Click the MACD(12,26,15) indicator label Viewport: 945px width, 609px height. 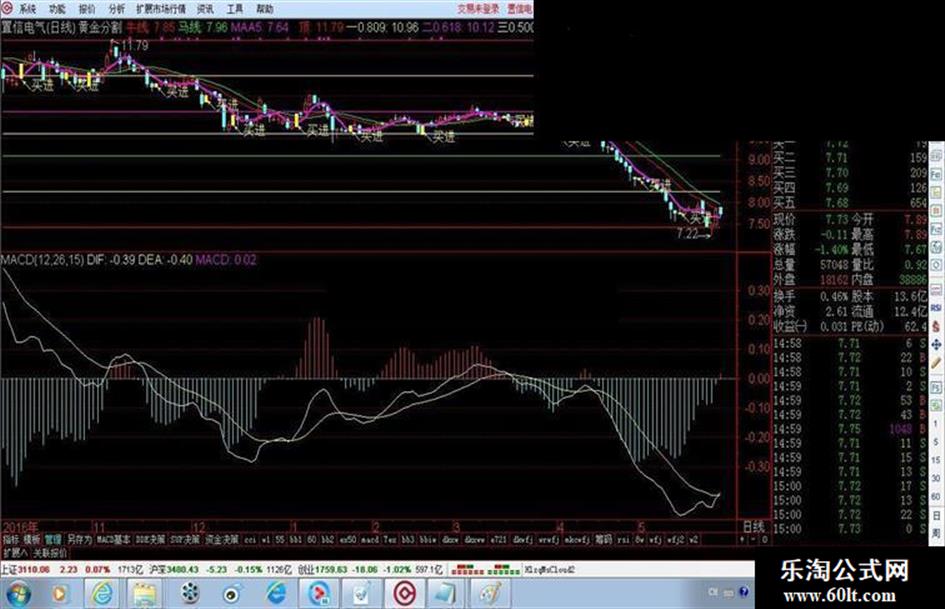point(42,260)
